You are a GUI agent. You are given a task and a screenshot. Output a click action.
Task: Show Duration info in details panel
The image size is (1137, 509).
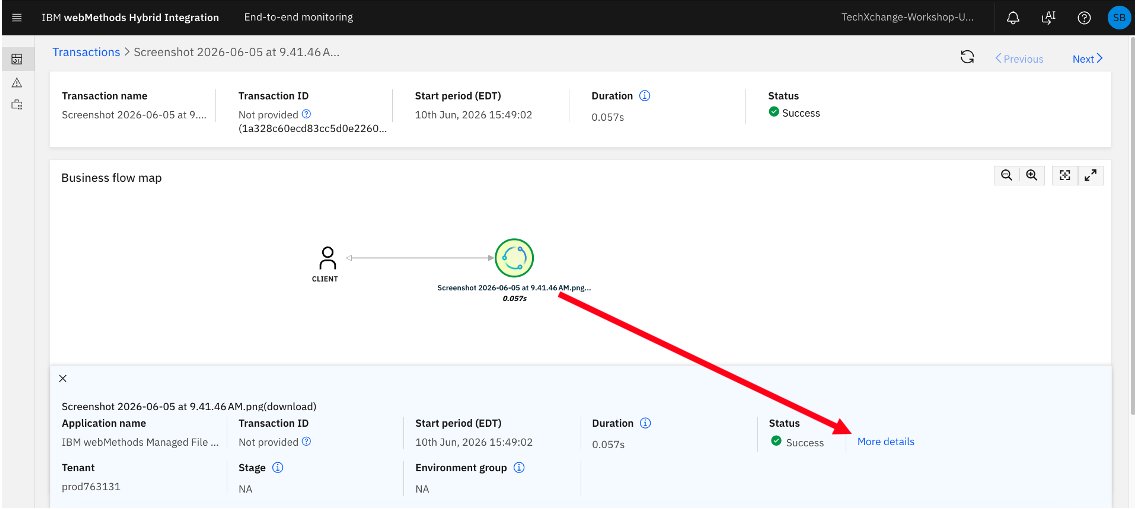pos(645,423)
